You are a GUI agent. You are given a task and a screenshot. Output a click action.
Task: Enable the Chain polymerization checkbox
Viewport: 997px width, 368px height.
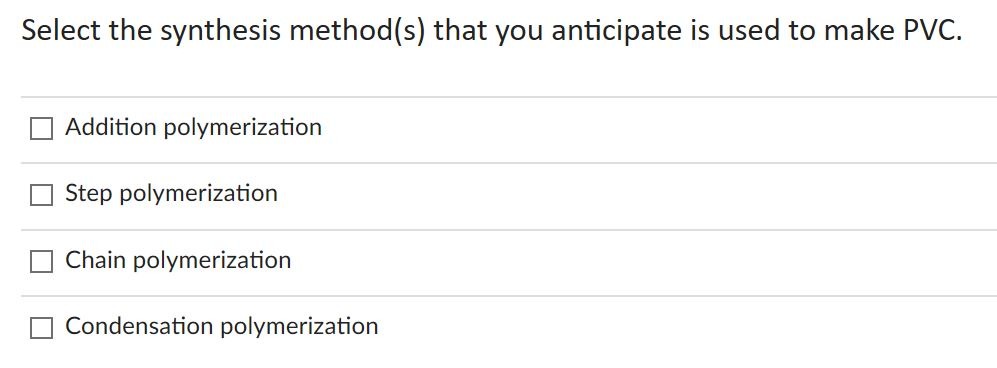(41, 261)
